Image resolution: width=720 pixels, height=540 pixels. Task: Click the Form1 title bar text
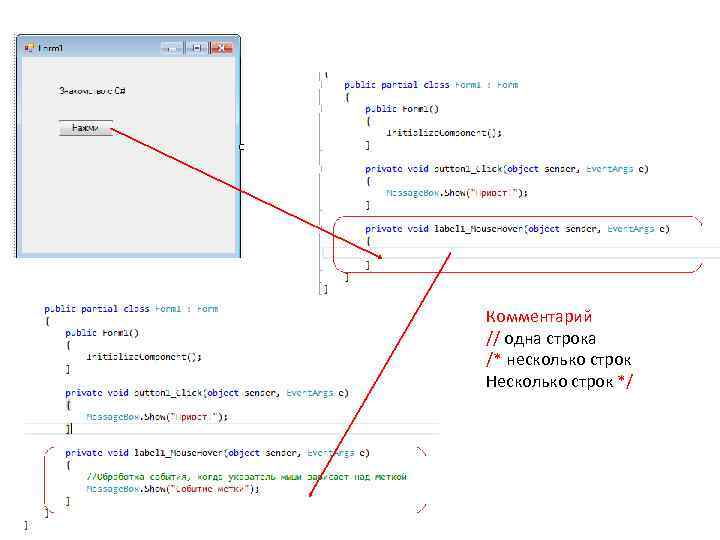pos(50,48)
